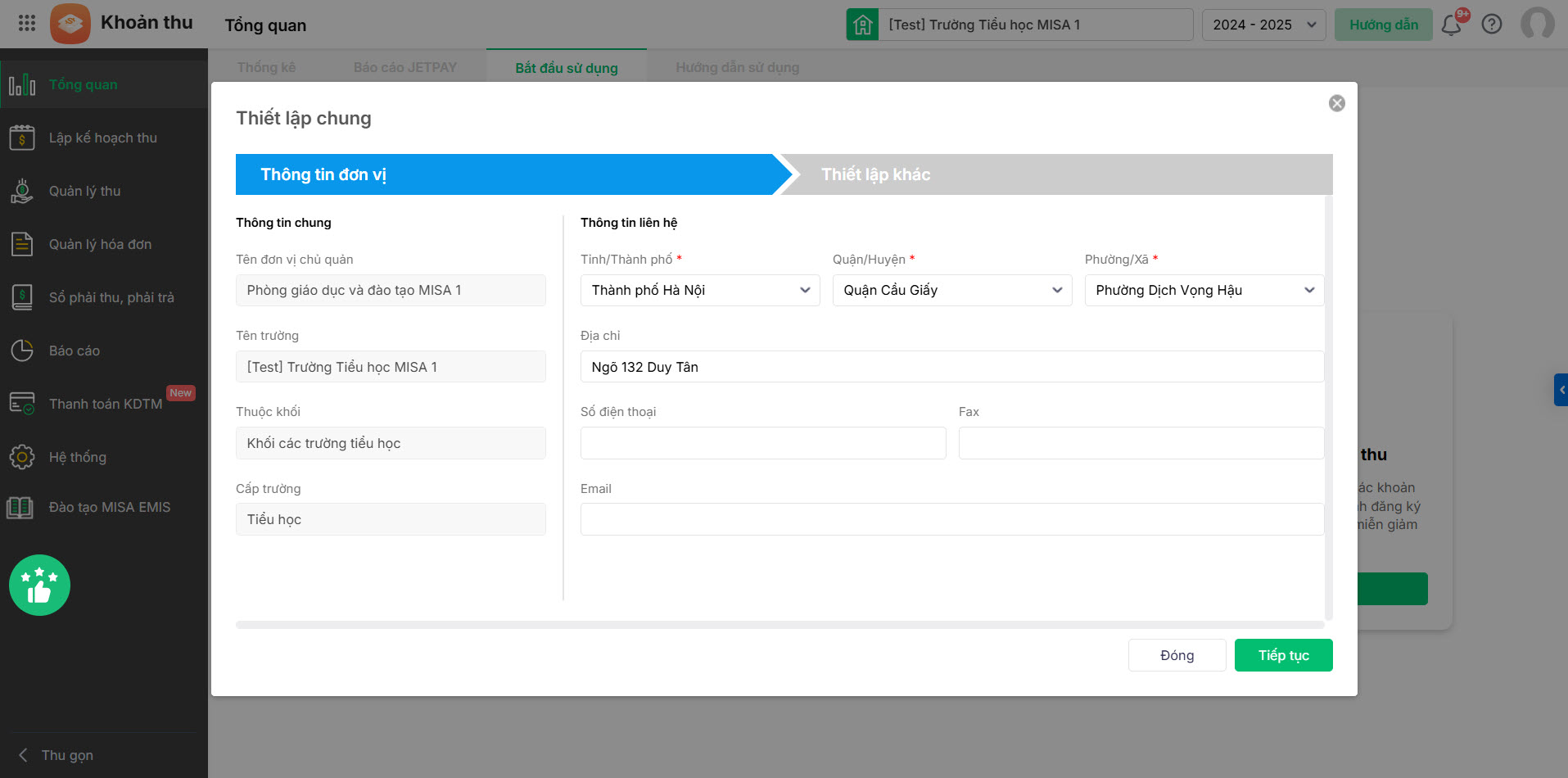Click the Quản lý thu hand-coin icon
Screen dimensions: 1568x778
[22, 191]
